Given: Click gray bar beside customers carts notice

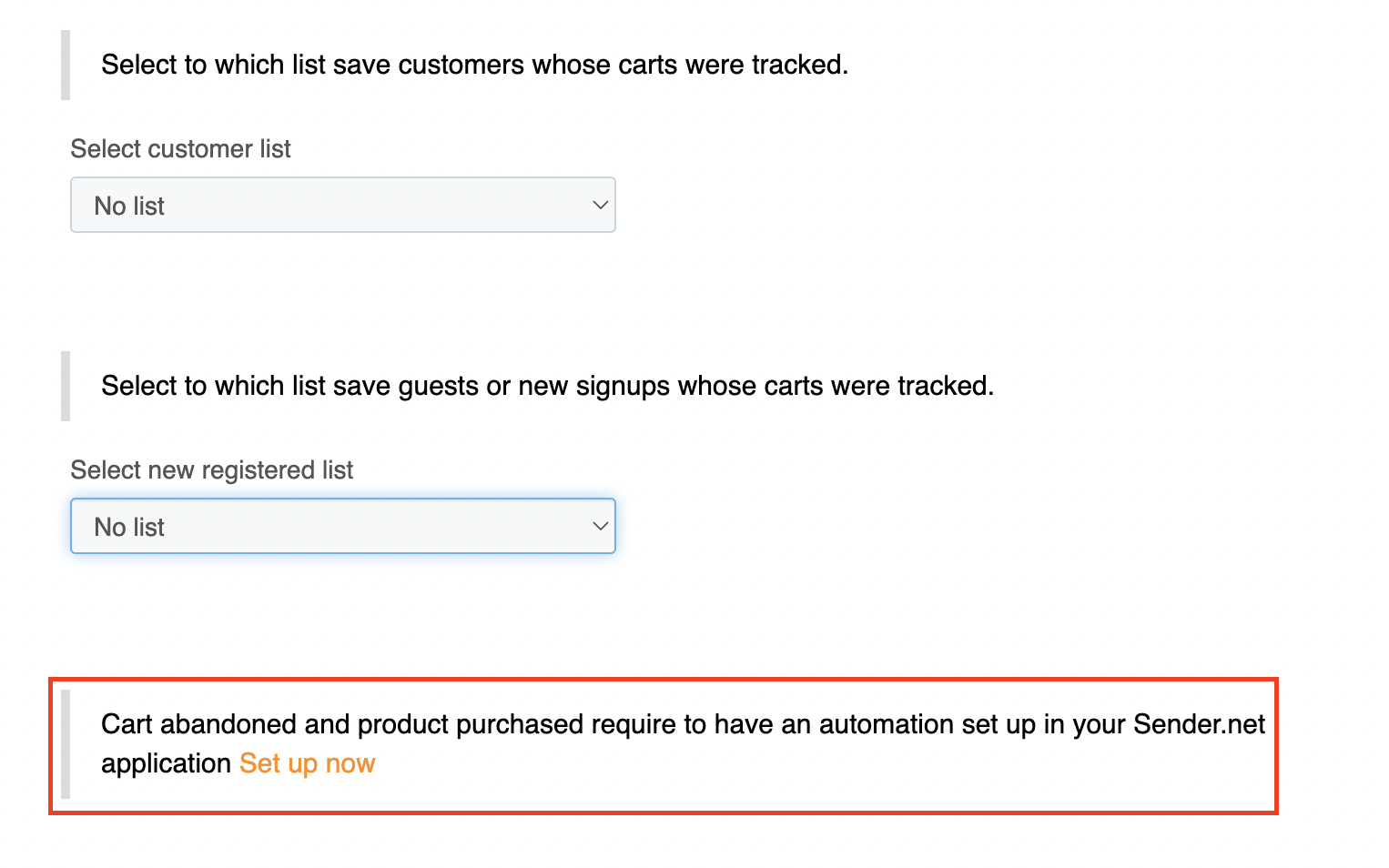Looking at the screenshot, I should (x=66, y=65).
